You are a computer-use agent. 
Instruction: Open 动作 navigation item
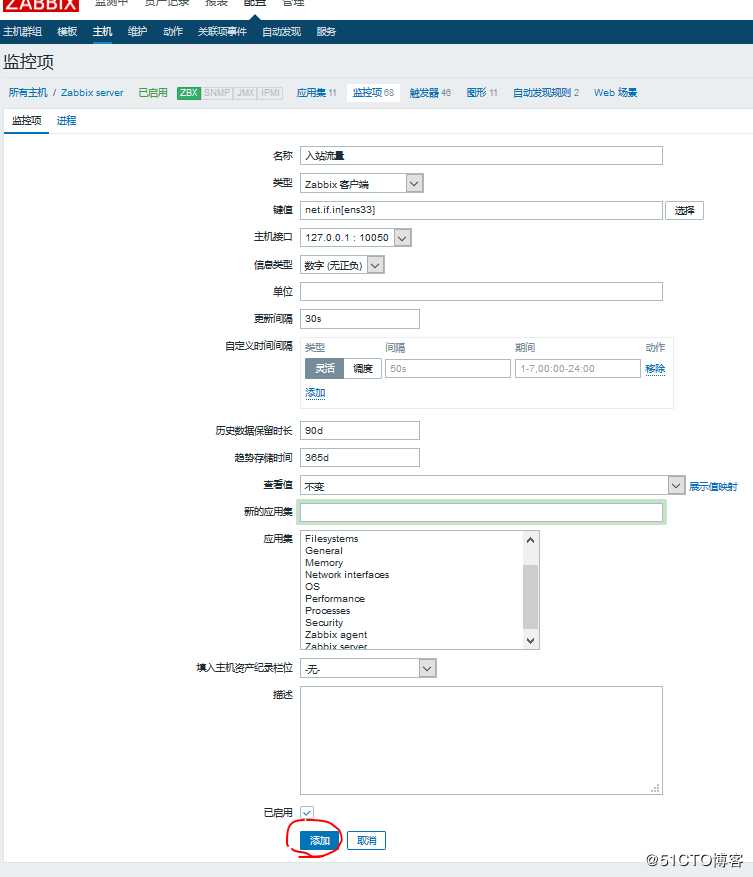pyautogui.click(x=173, y=32)
